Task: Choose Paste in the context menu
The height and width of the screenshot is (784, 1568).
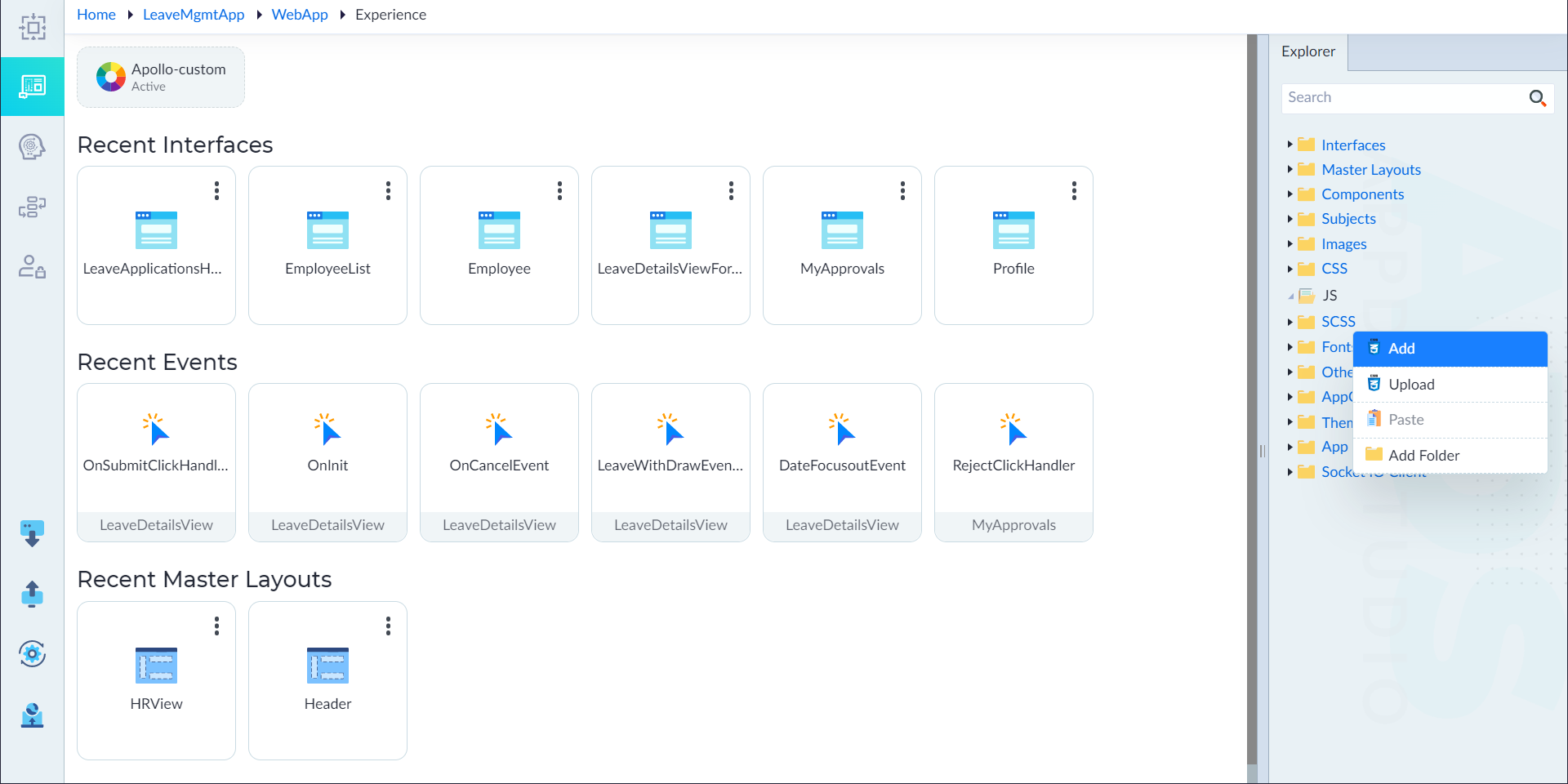Action: (1450, 420)
